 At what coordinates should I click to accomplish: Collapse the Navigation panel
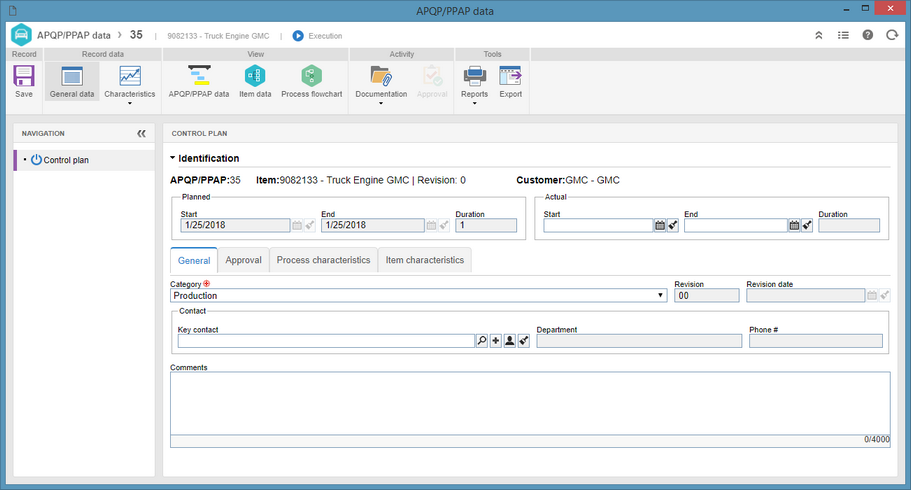tap(141, 134)
